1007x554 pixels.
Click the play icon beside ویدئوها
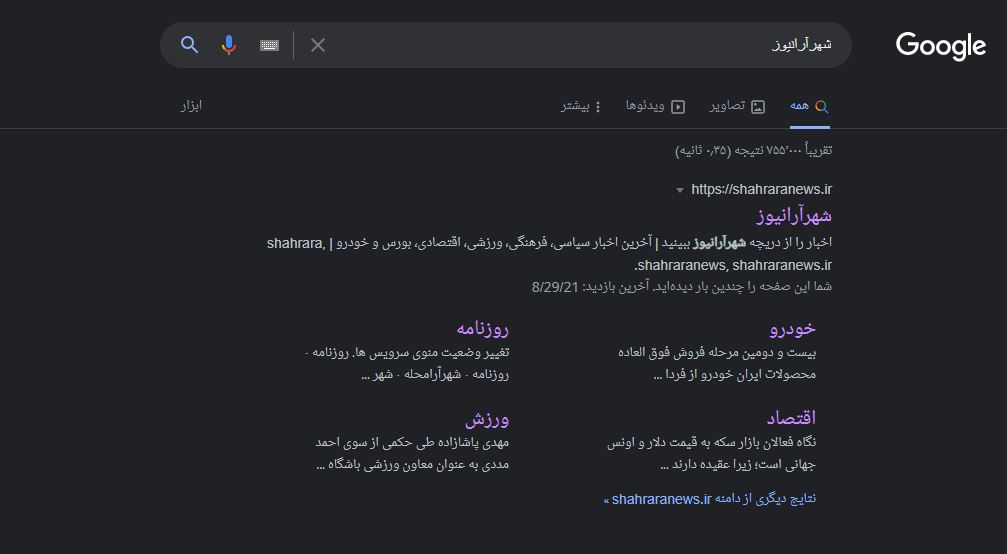678,107
